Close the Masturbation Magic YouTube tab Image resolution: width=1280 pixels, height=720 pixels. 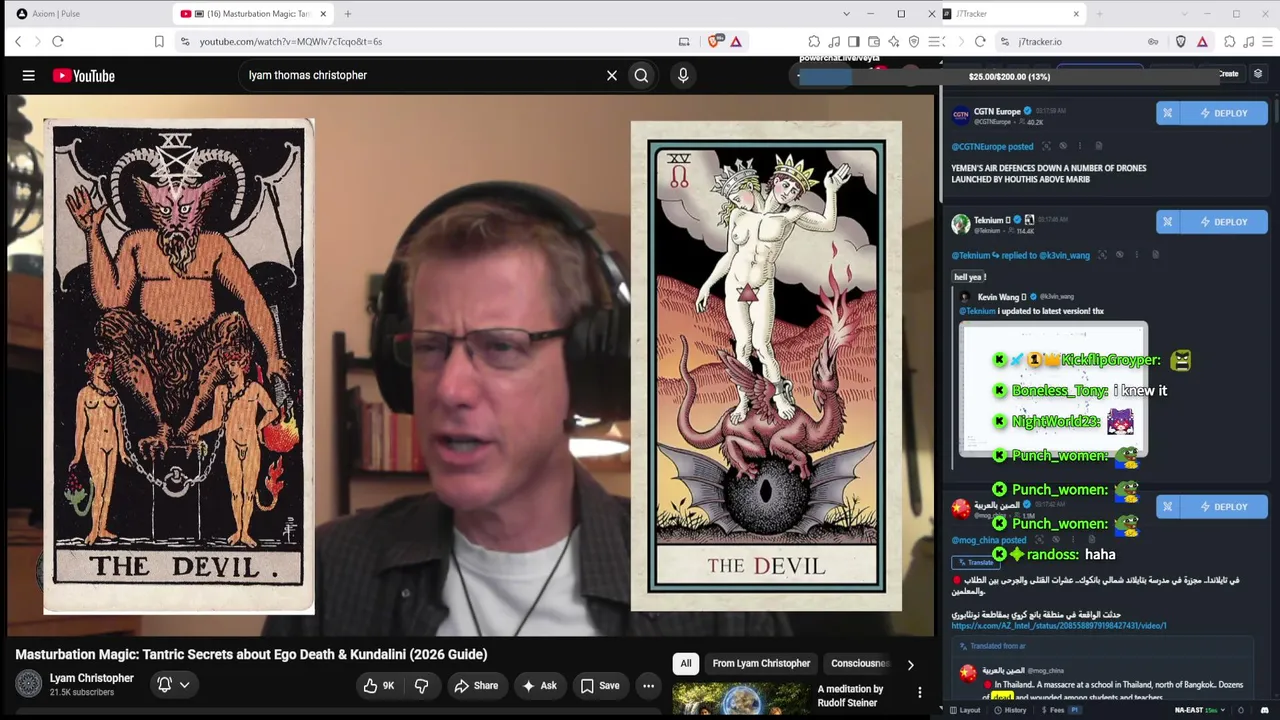[x=323, y=14]
